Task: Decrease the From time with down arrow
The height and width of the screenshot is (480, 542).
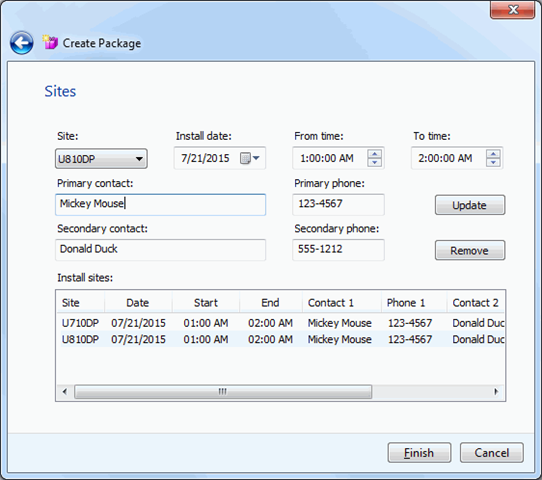Action: [374, 162]
